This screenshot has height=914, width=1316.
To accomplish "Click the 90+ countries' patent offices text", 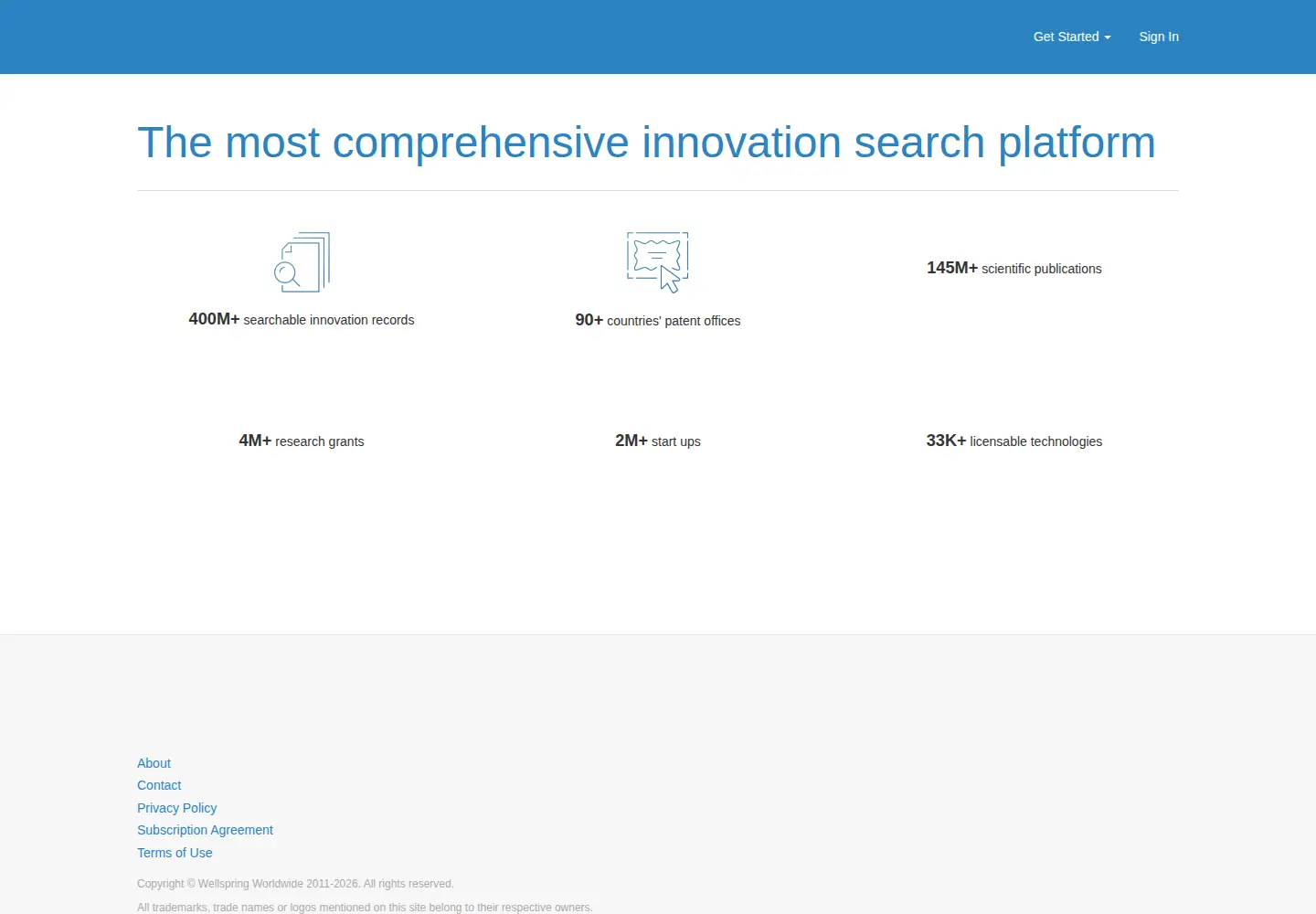I will coord(658,320).
